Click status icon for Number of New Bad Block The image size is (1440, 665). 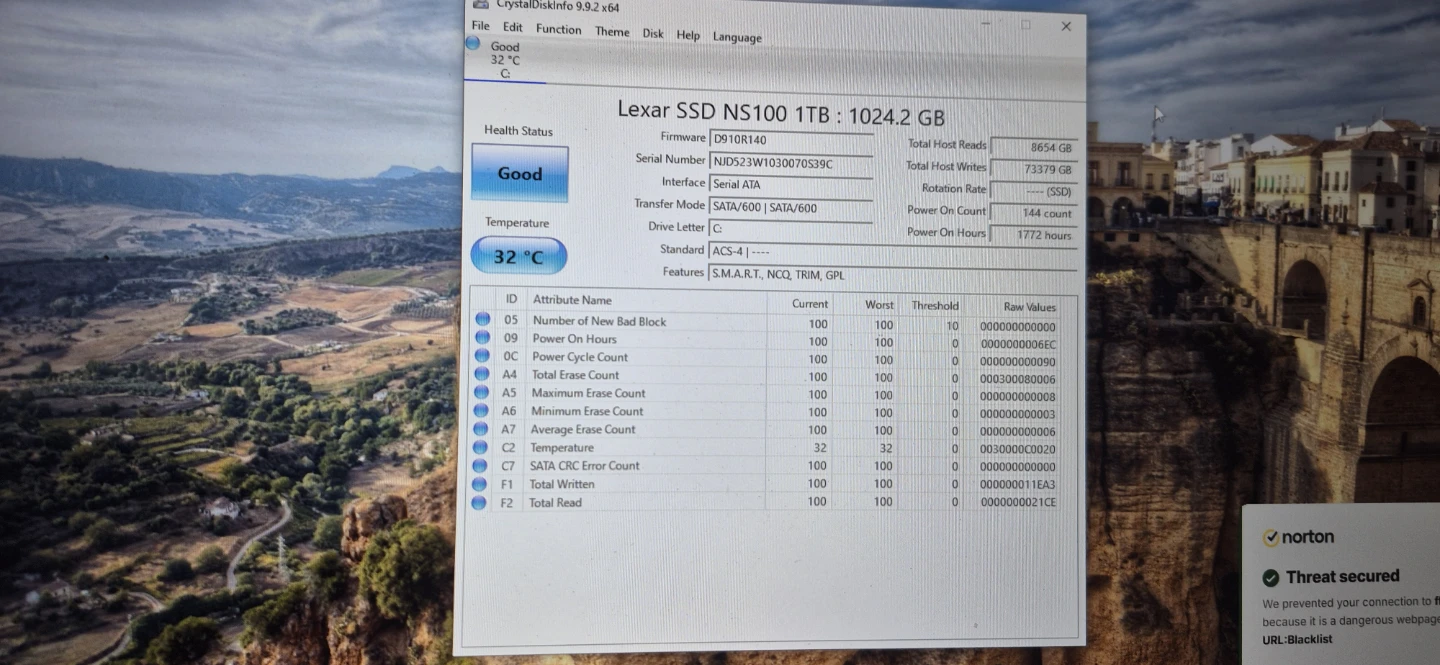click(483, 319)
